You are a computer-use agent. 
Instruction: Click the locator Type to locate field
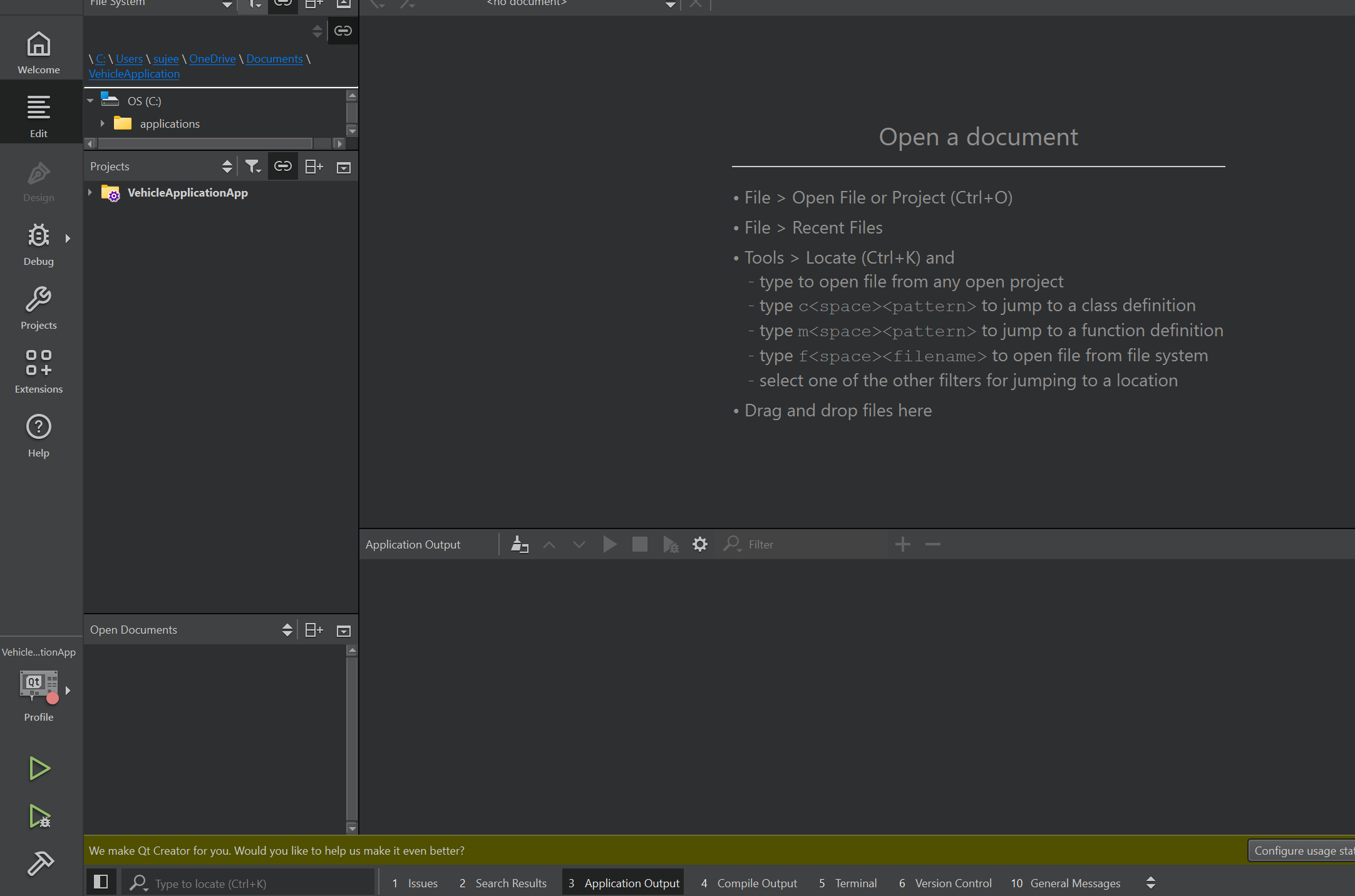pyautogui.click(x=249, y=883)
